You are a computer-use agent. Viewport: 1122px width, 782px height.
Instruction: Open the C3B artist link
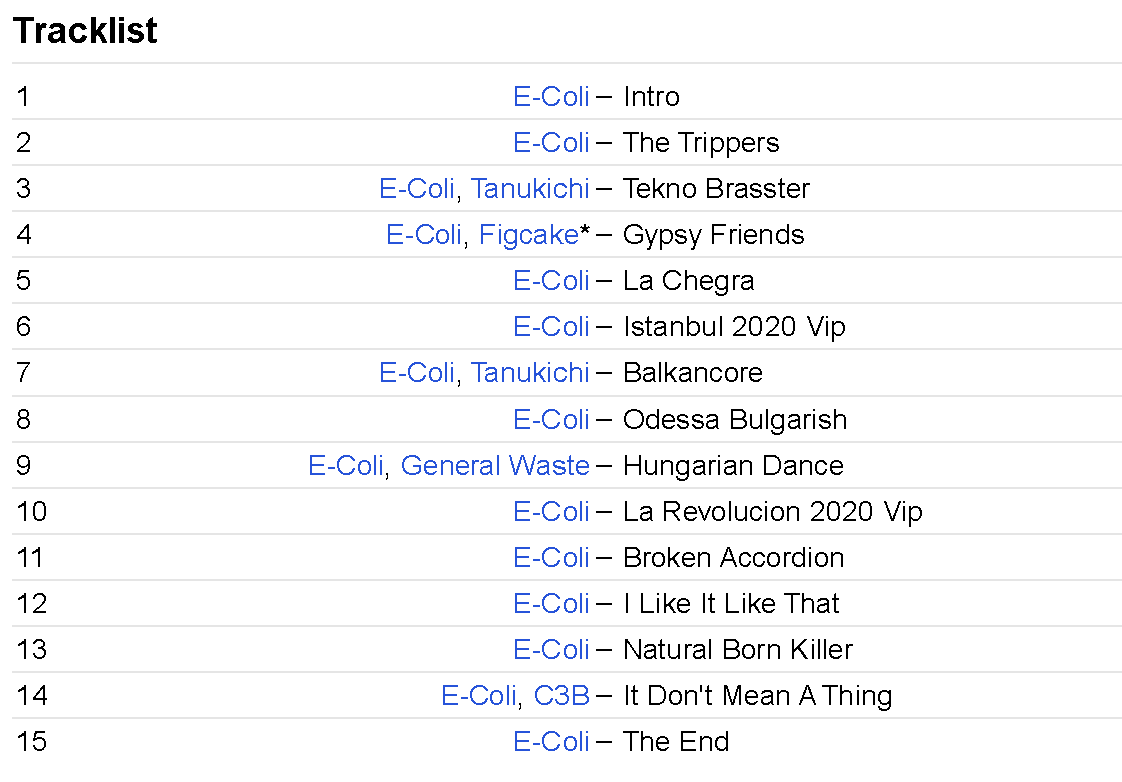(x=562, y=696)
